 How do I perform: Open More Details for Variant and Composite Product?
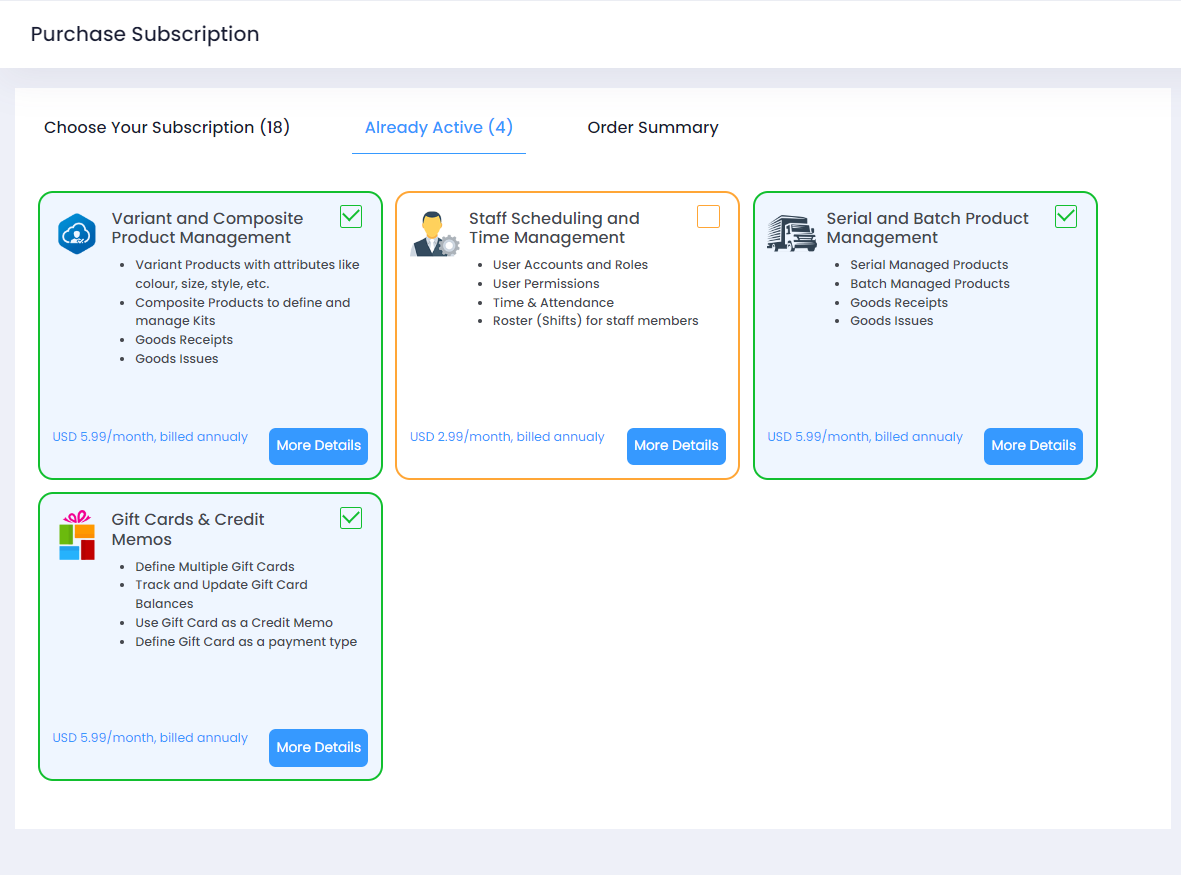[318, 446]
